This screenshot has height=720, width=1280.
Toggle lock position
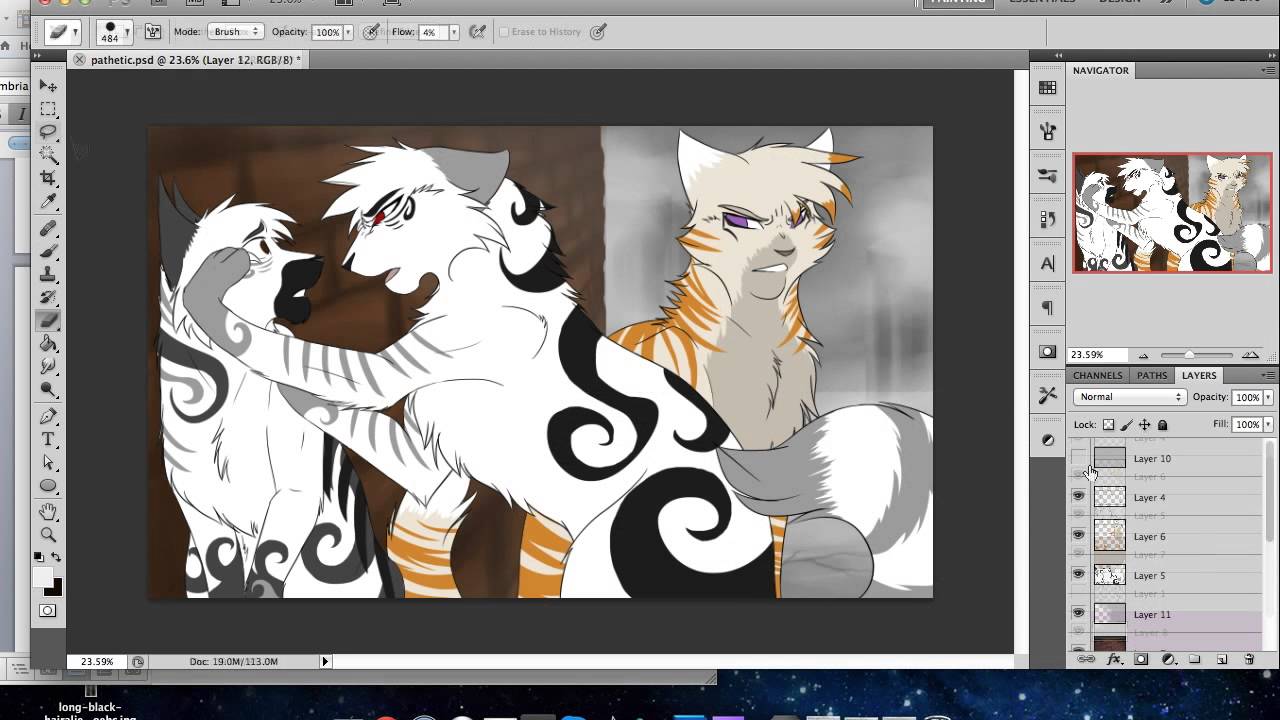click(1144, 425)
